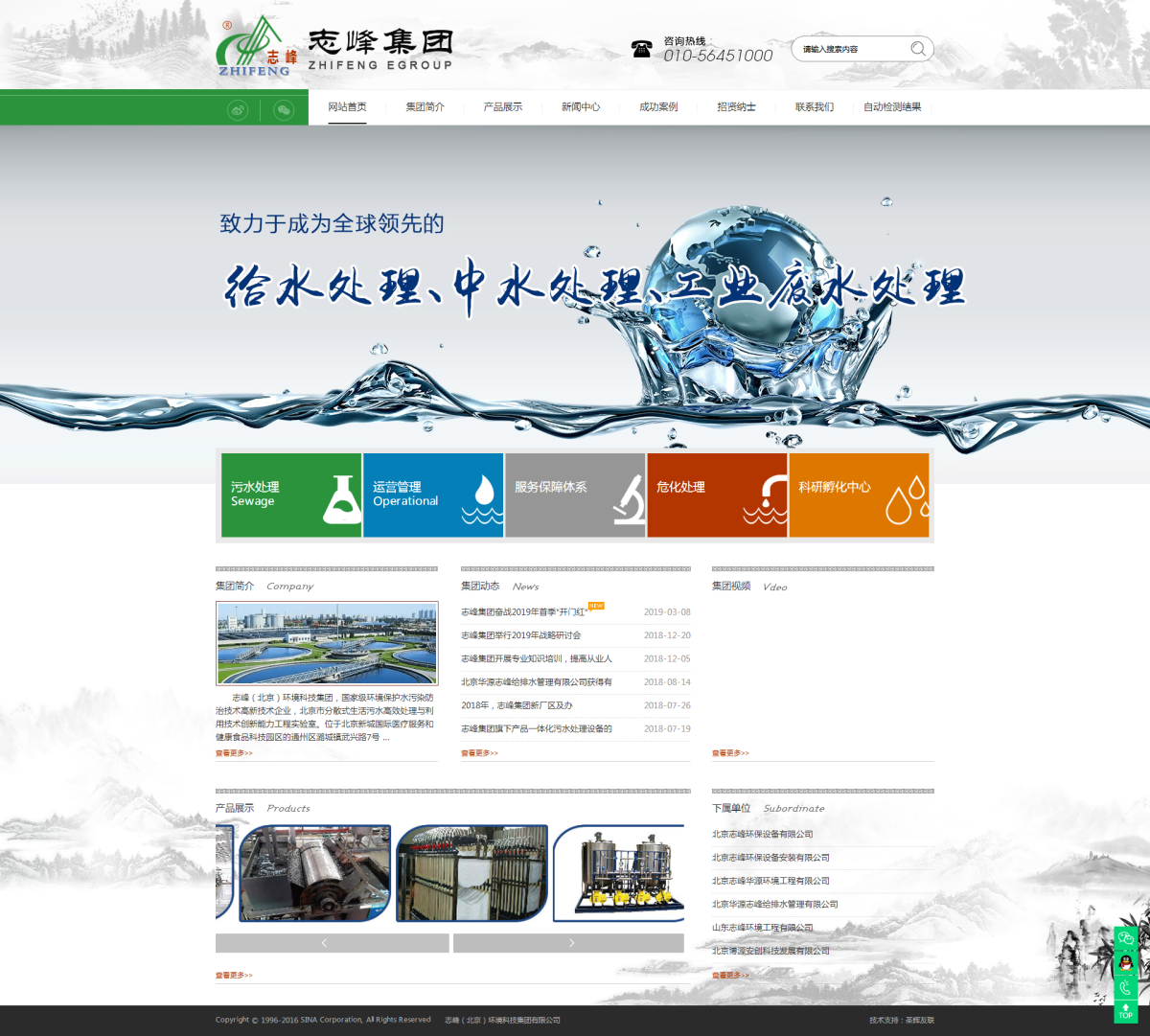Click 查看更多 under 集团简介
Screen dimensions: 1150x1036
(x=233, y=753)
